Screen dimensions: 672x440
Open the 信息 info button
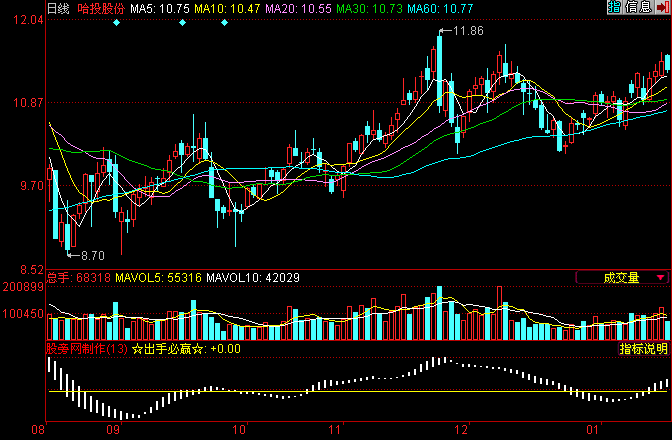[x=637, y=7]
